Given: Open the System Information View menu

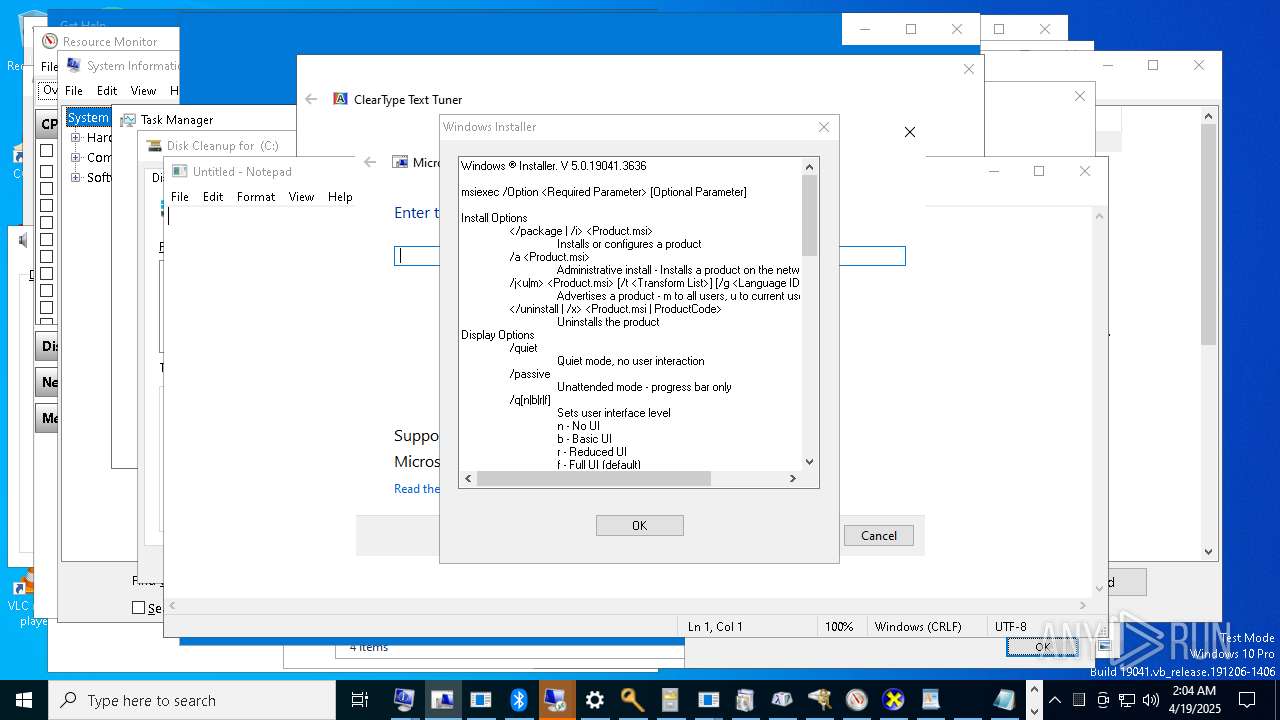Looking at the screenshot, I should click(x=144, y=90).
